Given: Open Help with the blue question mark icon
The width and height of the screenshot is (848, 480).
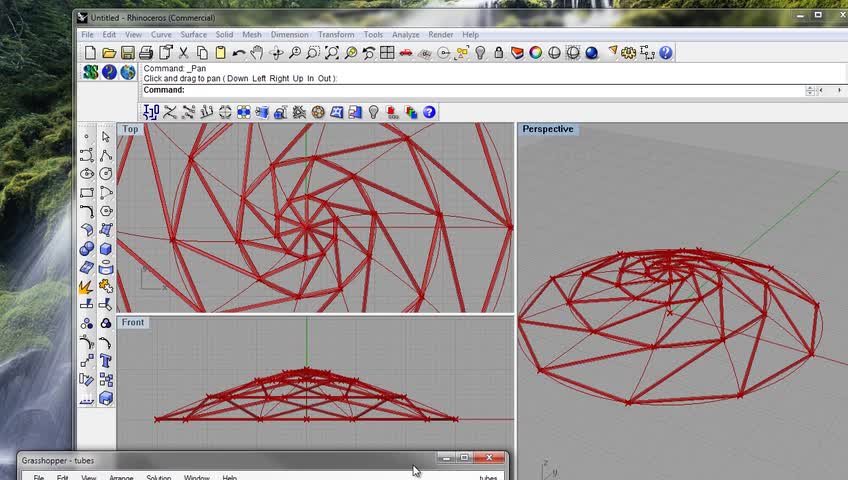Looking at the screenshot, I should tap(666, 52).
